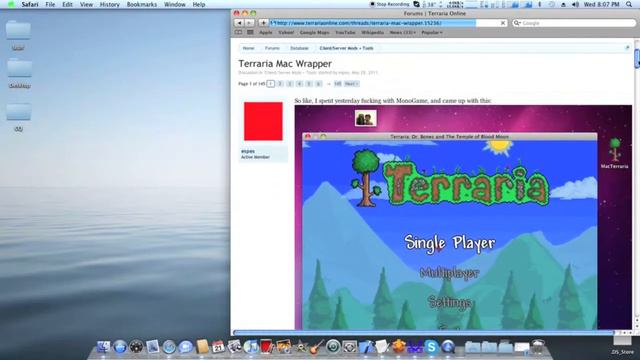
Task: Open the View menu
Action: (x=86, y=4)
